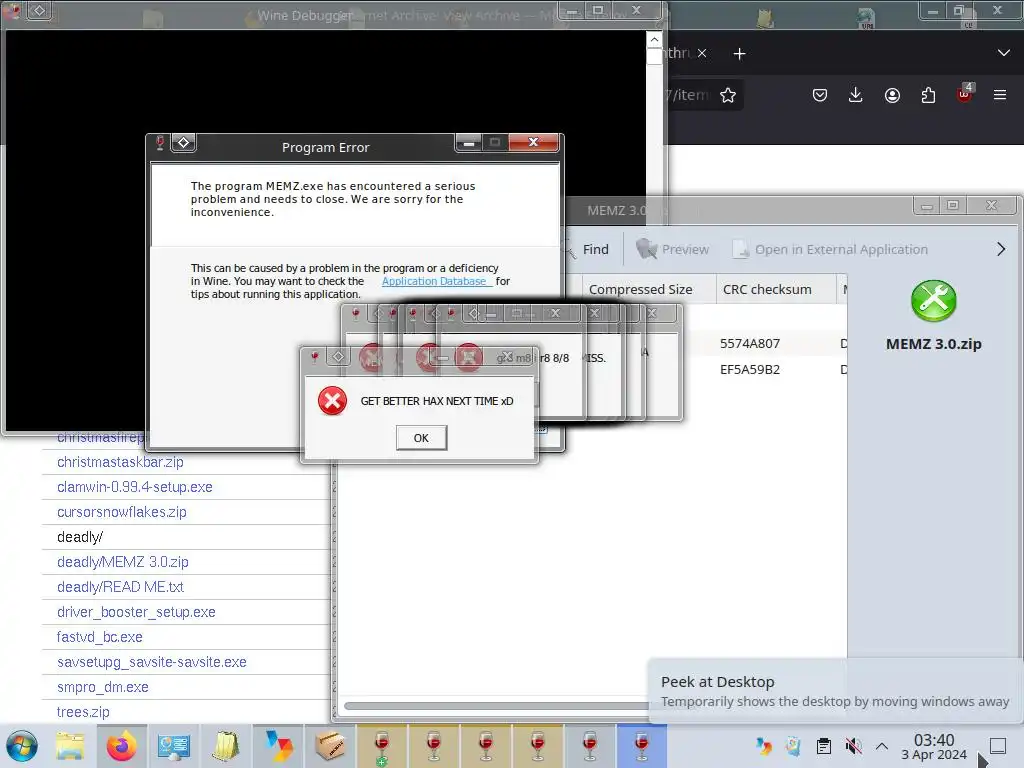1024x768 pixels.
Task: Open a new Firefox tab with plus button
Action: click(x=739, y=54)
